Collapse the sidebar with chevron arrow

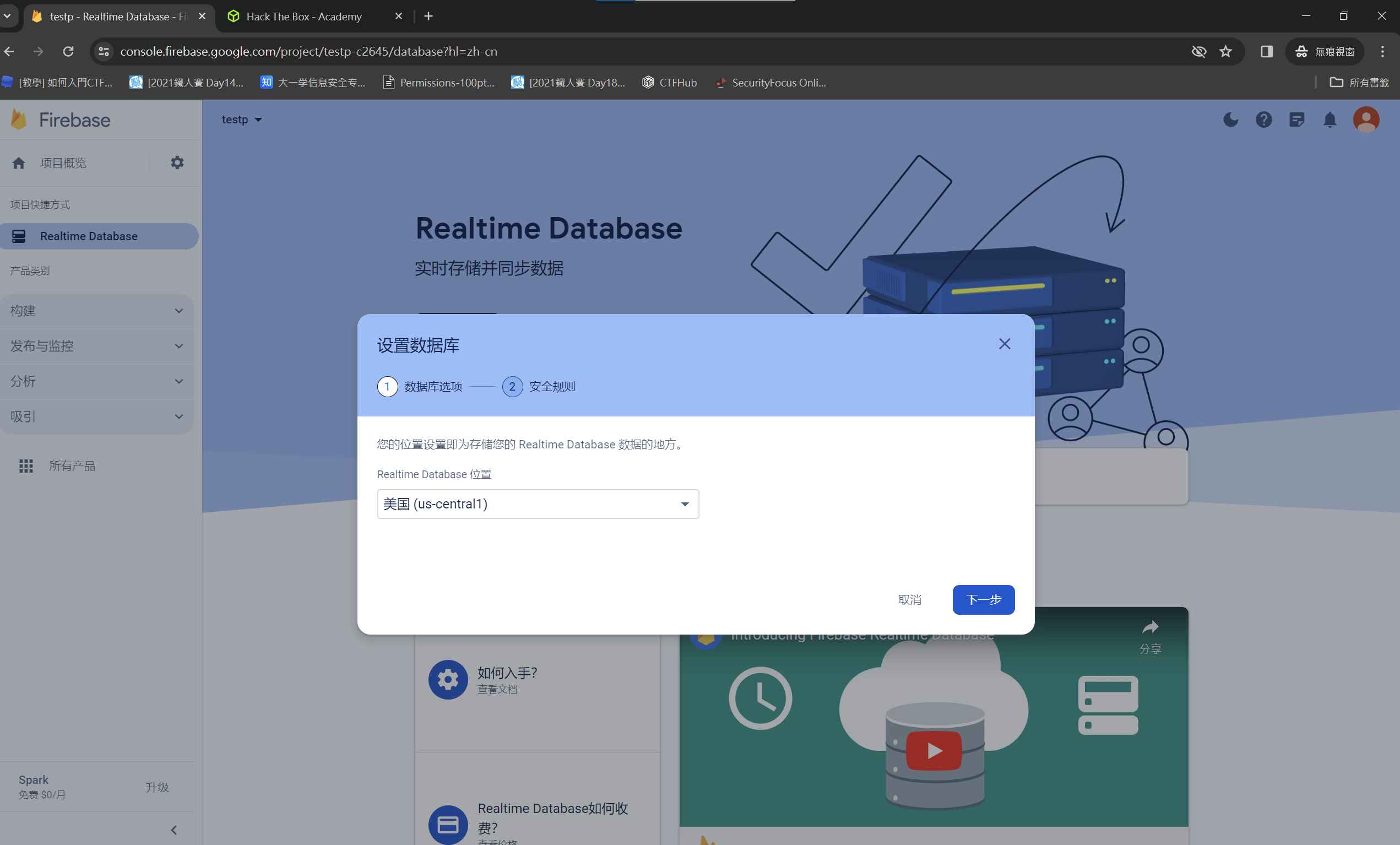point(174,830)
